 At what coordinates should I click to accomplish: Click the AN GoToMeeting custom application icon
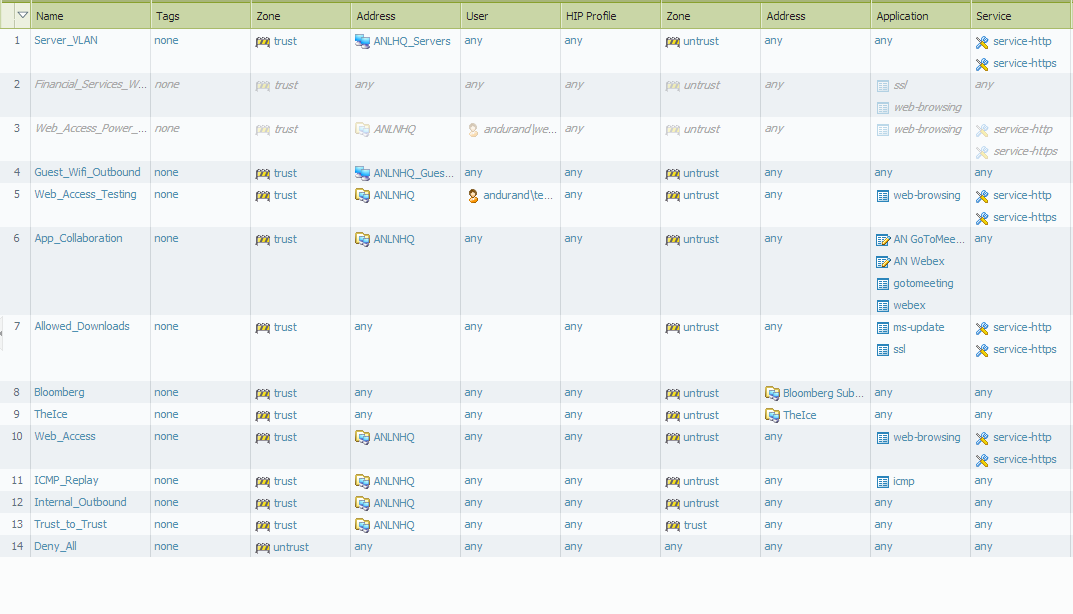click(x=882, y=240)
